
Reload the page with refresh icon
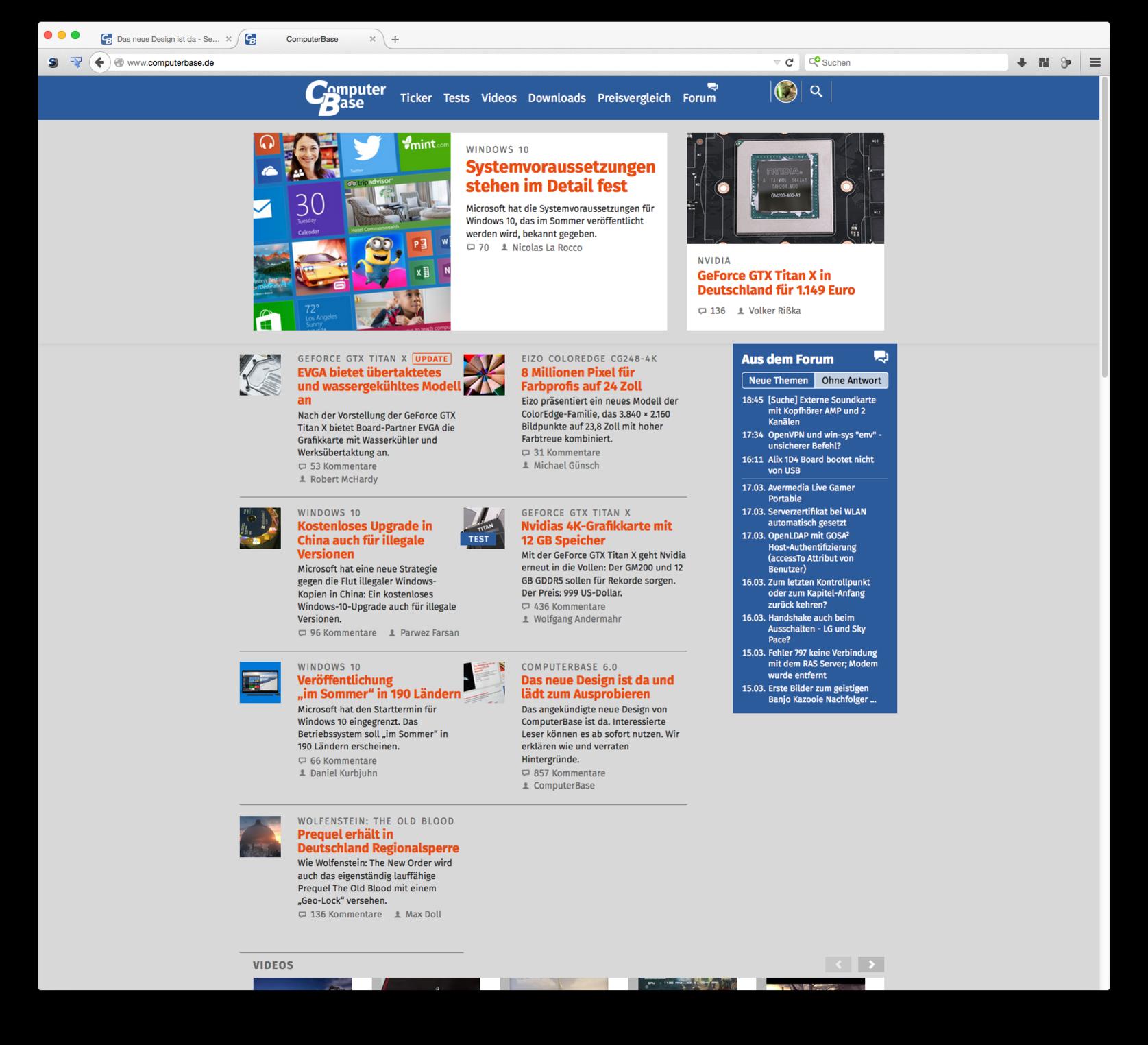click(790, 62)
